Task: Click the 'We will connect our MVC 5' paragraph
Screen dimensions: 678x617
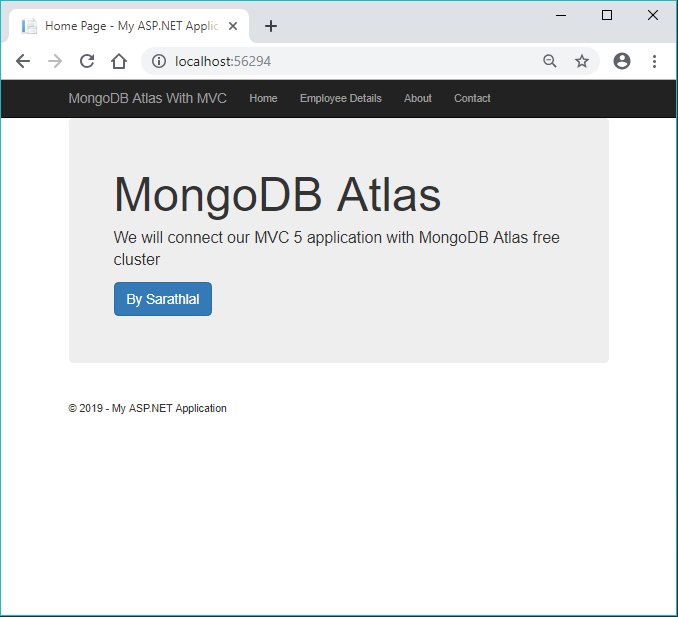Action: pyautogui.click(x=336, y=248)
